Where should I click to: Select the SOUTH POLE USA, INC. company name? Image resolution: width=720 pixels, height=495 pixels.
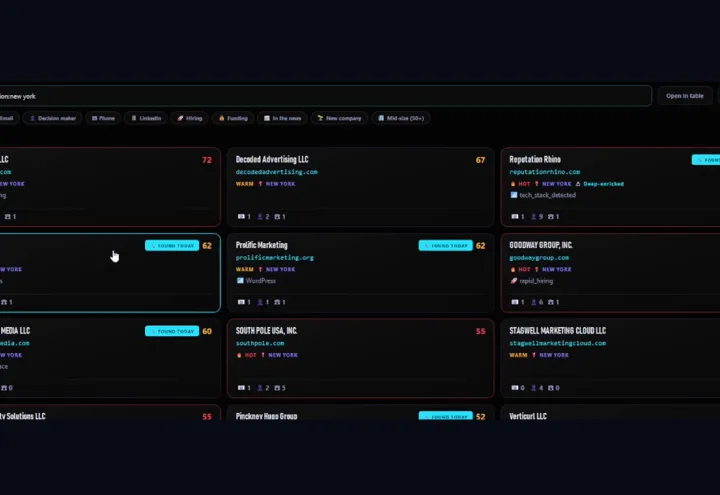(x=266, y=331)
